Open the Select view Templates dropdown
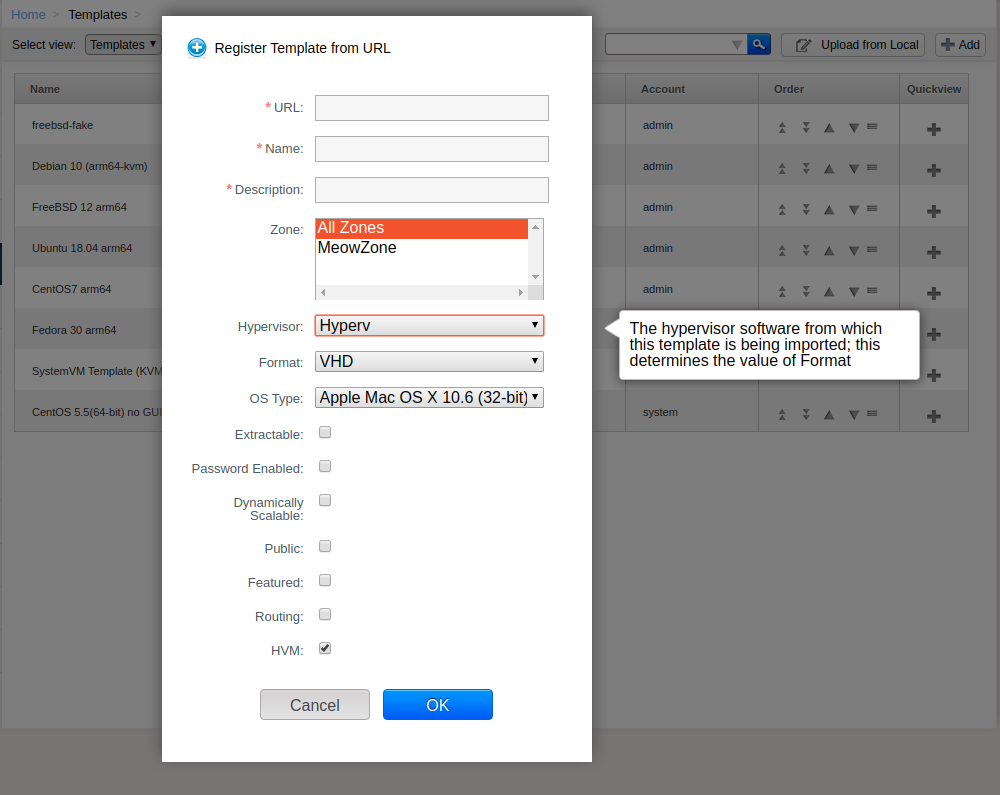Screen dimensions: 1000x795 pos(123,45)
